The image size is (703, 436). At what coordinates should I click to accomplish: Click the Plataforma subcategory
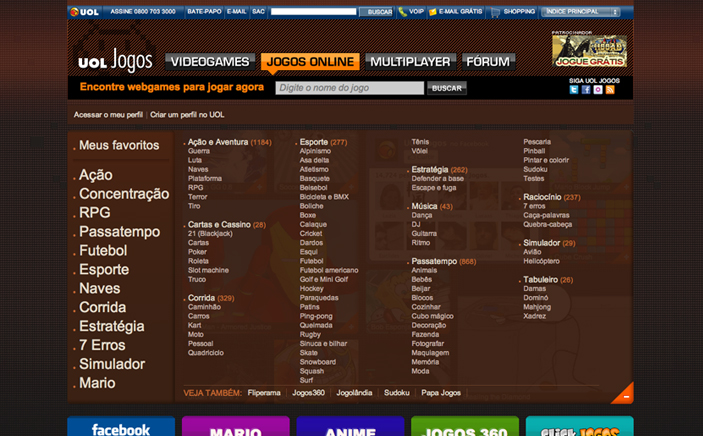(205, 179)
